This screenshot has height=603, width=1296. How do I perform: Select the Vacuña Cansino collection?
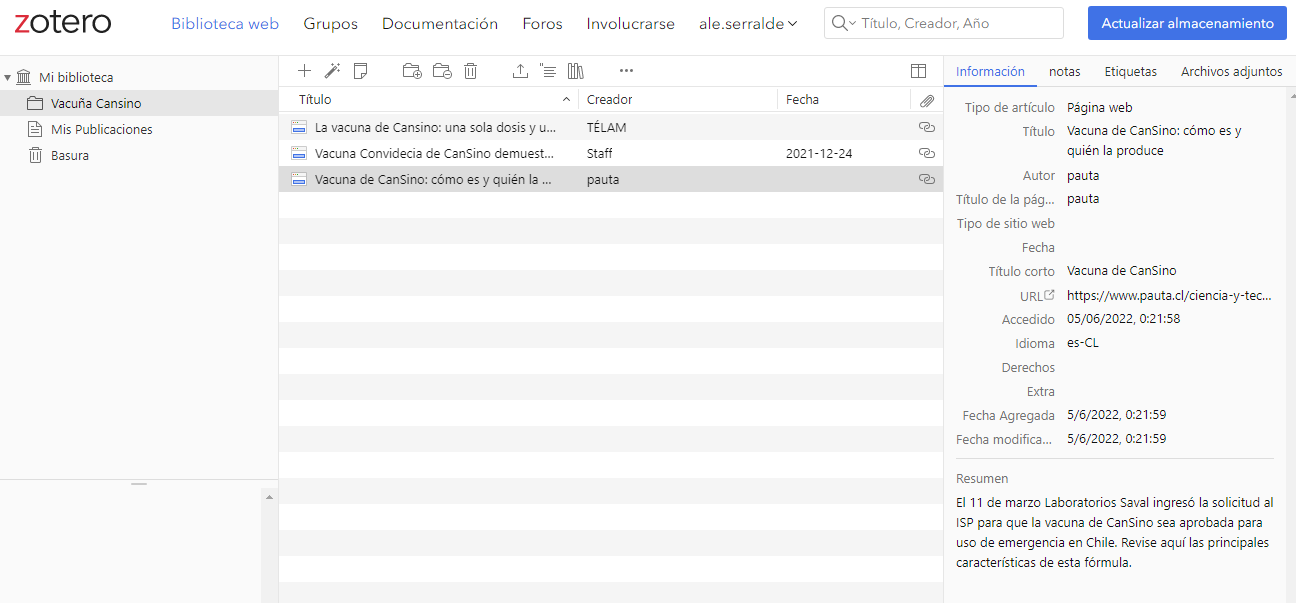click(139, 103)
